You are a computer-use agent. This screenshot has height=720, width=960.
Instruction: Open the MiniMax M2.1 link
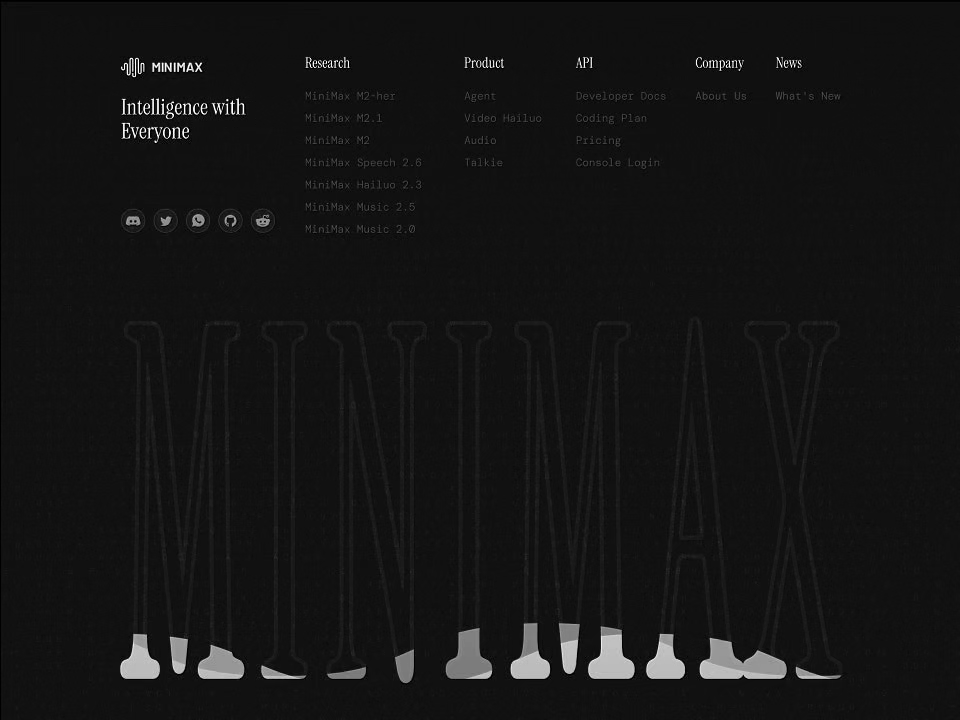pyautogui.click(x=343, y=118)
